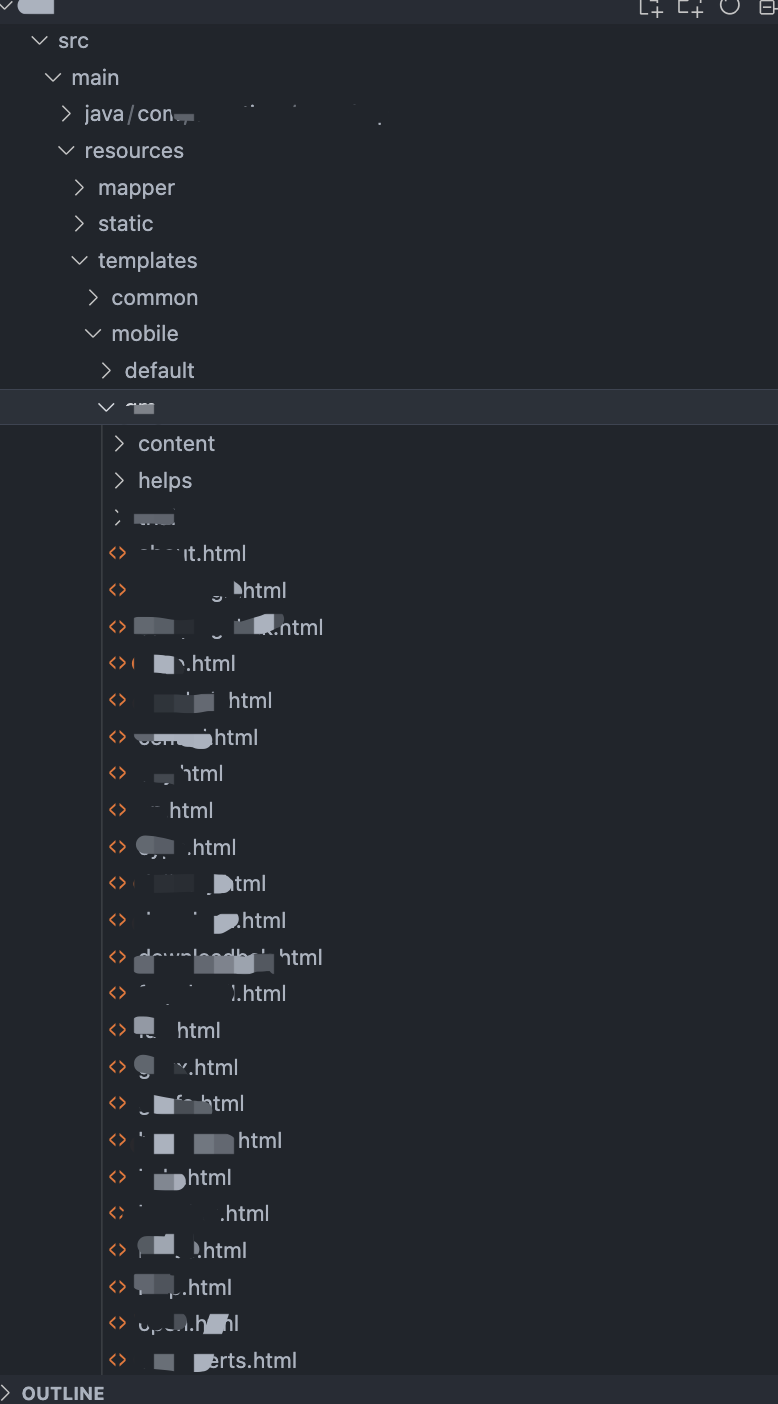Expand the helps folder
Viewport: 778px width, 1404px height.
[x=120, y=481]
